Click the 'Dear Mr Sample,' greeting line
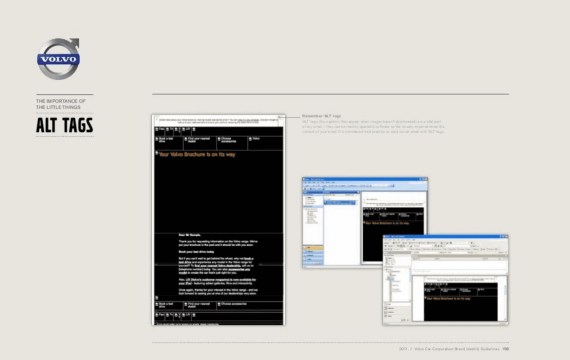 189,235
